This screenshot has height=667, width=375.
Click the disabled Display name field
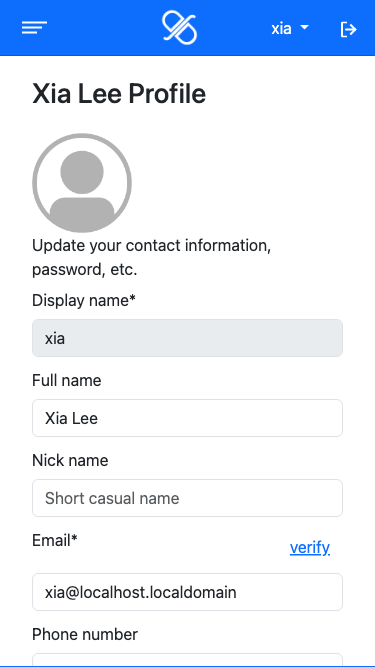pos(188,338)
